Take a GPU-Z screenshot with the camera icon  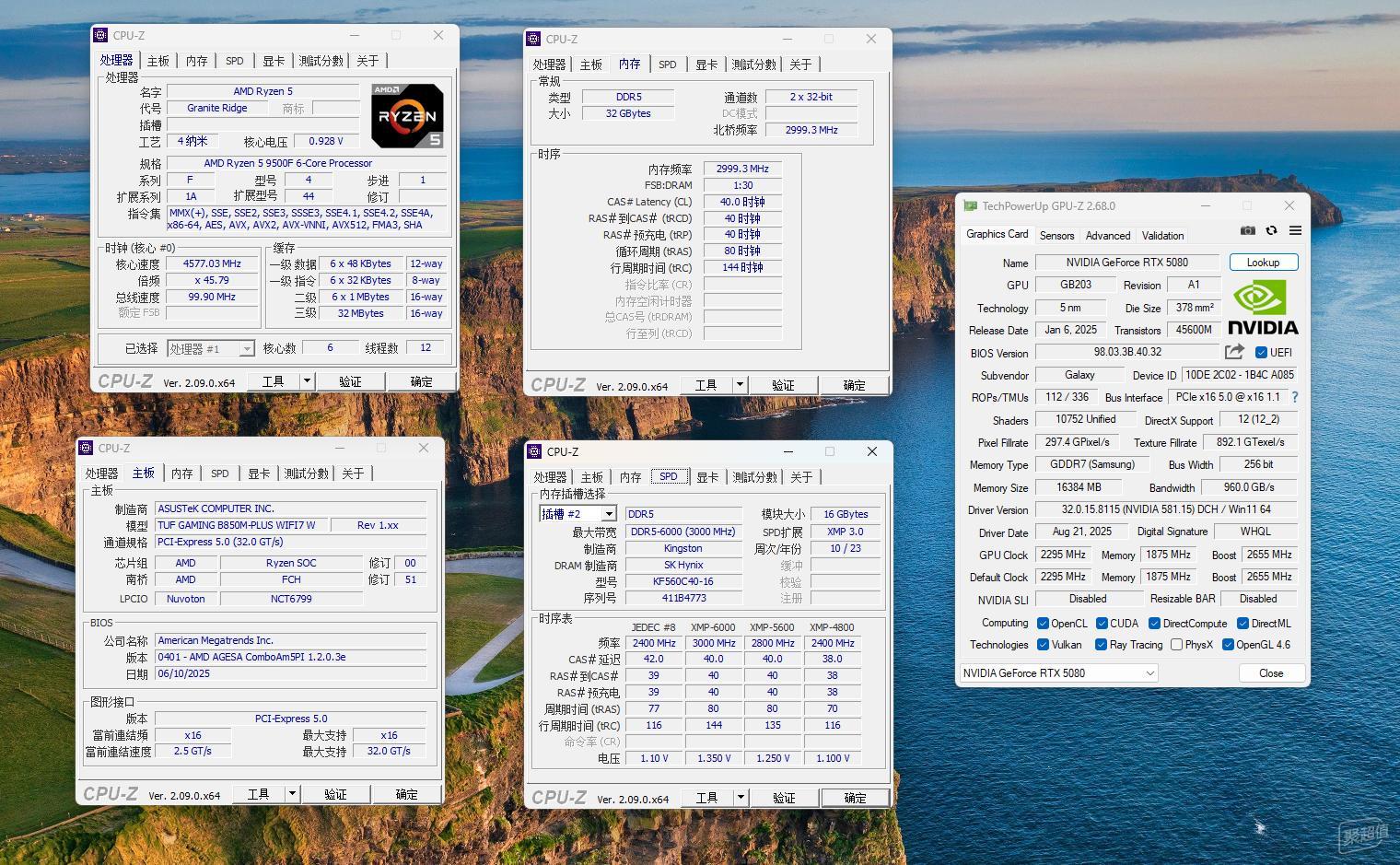pos(1247,230)
